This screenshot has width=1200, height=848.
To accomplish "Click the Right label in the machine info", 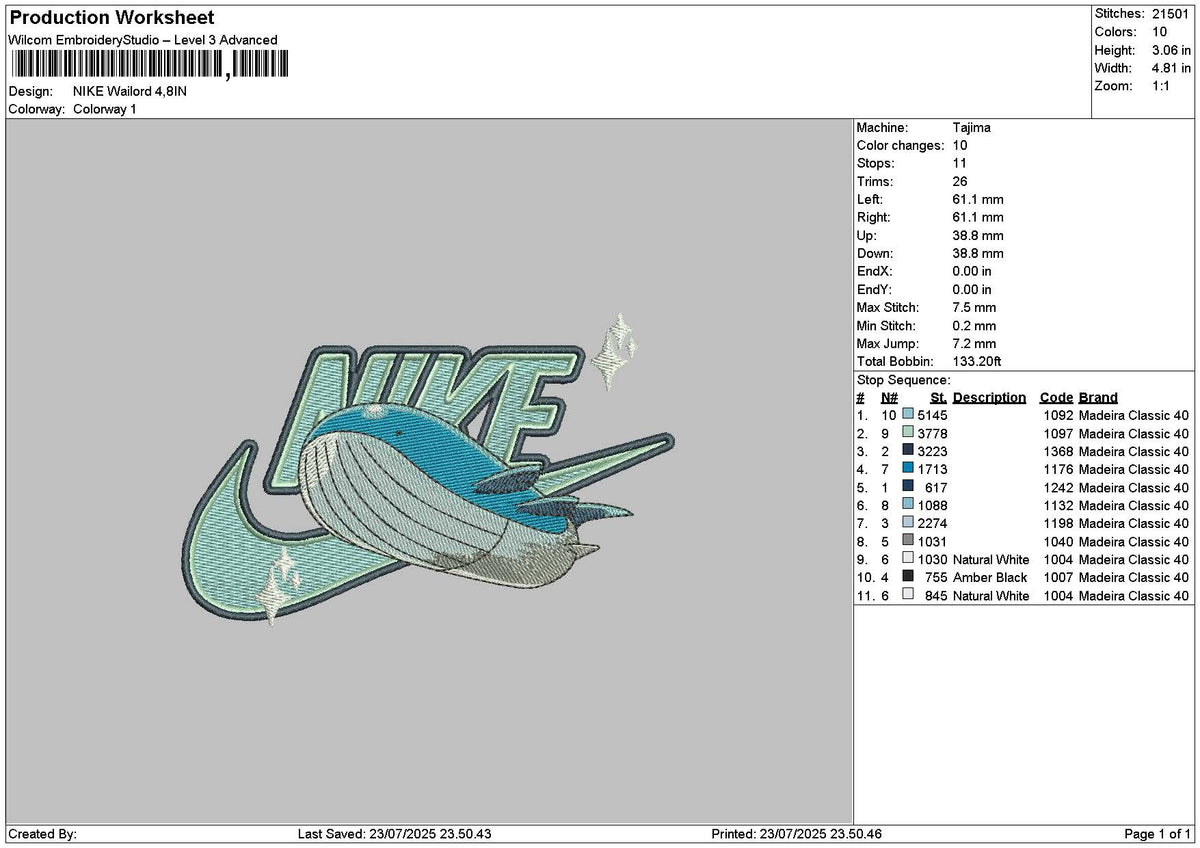I will pos(874,218).
